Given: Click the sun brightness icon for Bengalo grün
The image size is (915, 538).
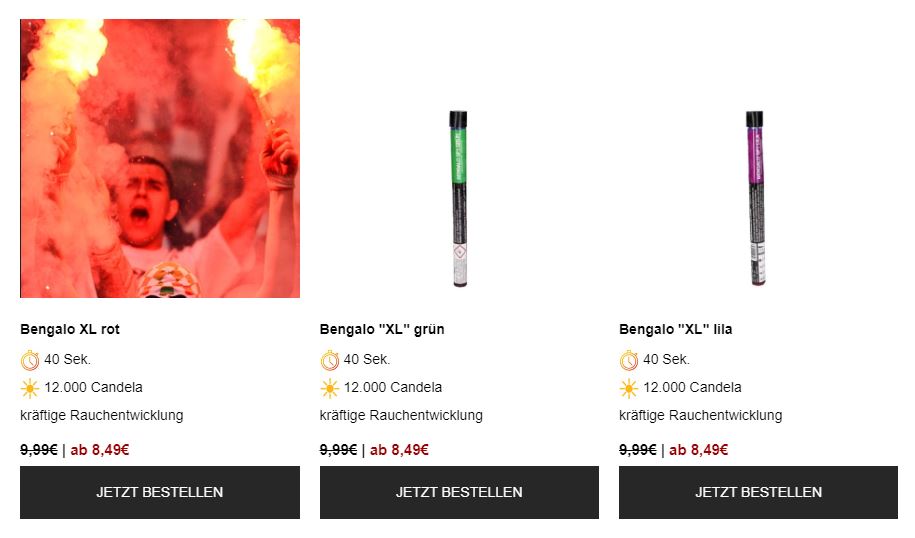Looking at the screenshot, I should click(329, 388).
